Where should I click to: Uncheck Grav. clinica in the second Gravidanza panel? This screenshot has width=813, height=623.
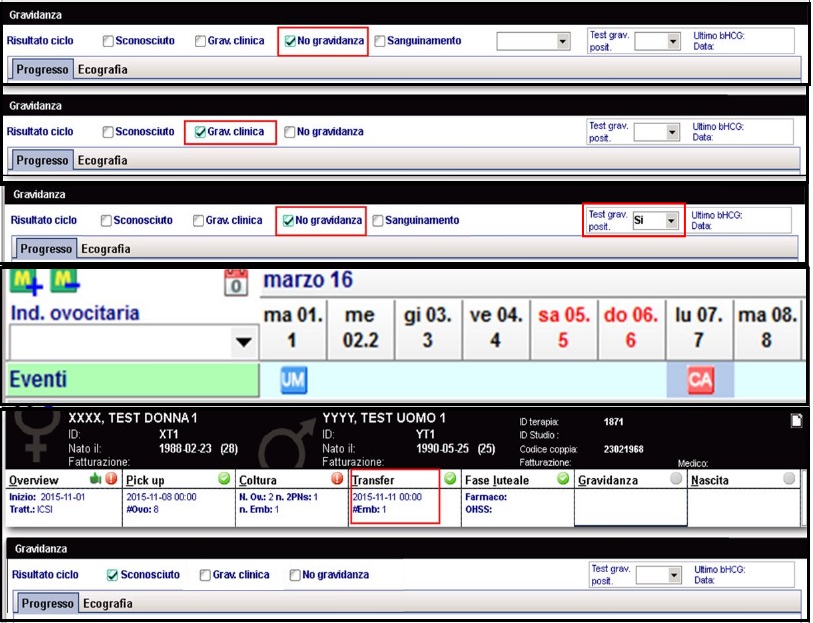click(200, 132)
